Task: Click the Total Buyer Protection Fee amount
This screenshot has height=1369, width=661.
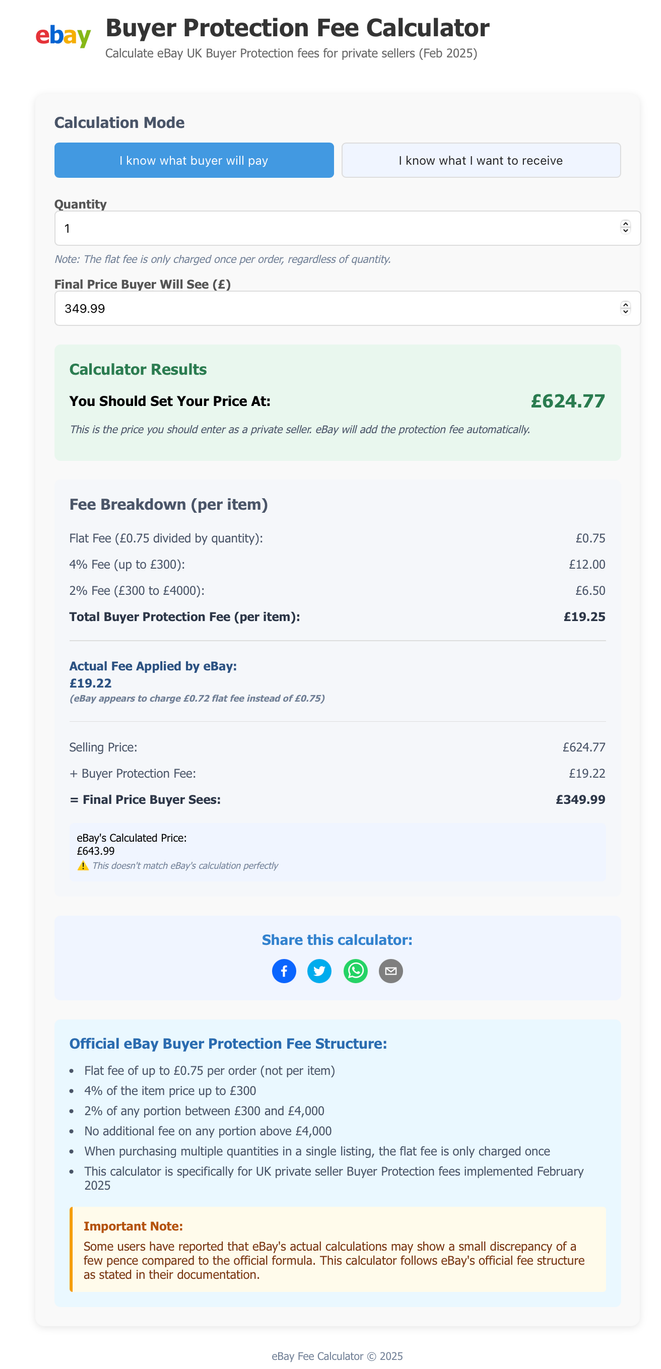Action: click(584, 617)
